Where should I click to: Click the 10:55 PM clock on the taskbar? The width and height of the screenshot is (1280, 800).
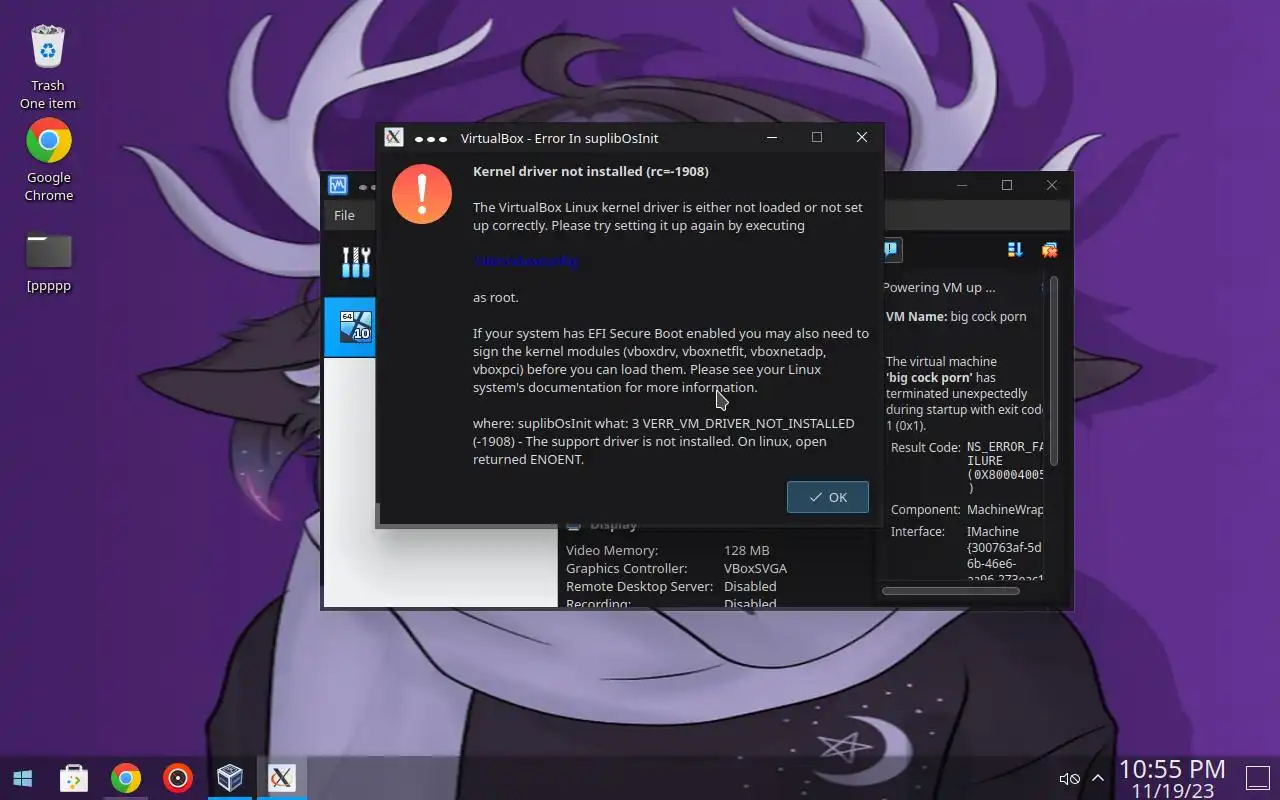(1172, 769)
